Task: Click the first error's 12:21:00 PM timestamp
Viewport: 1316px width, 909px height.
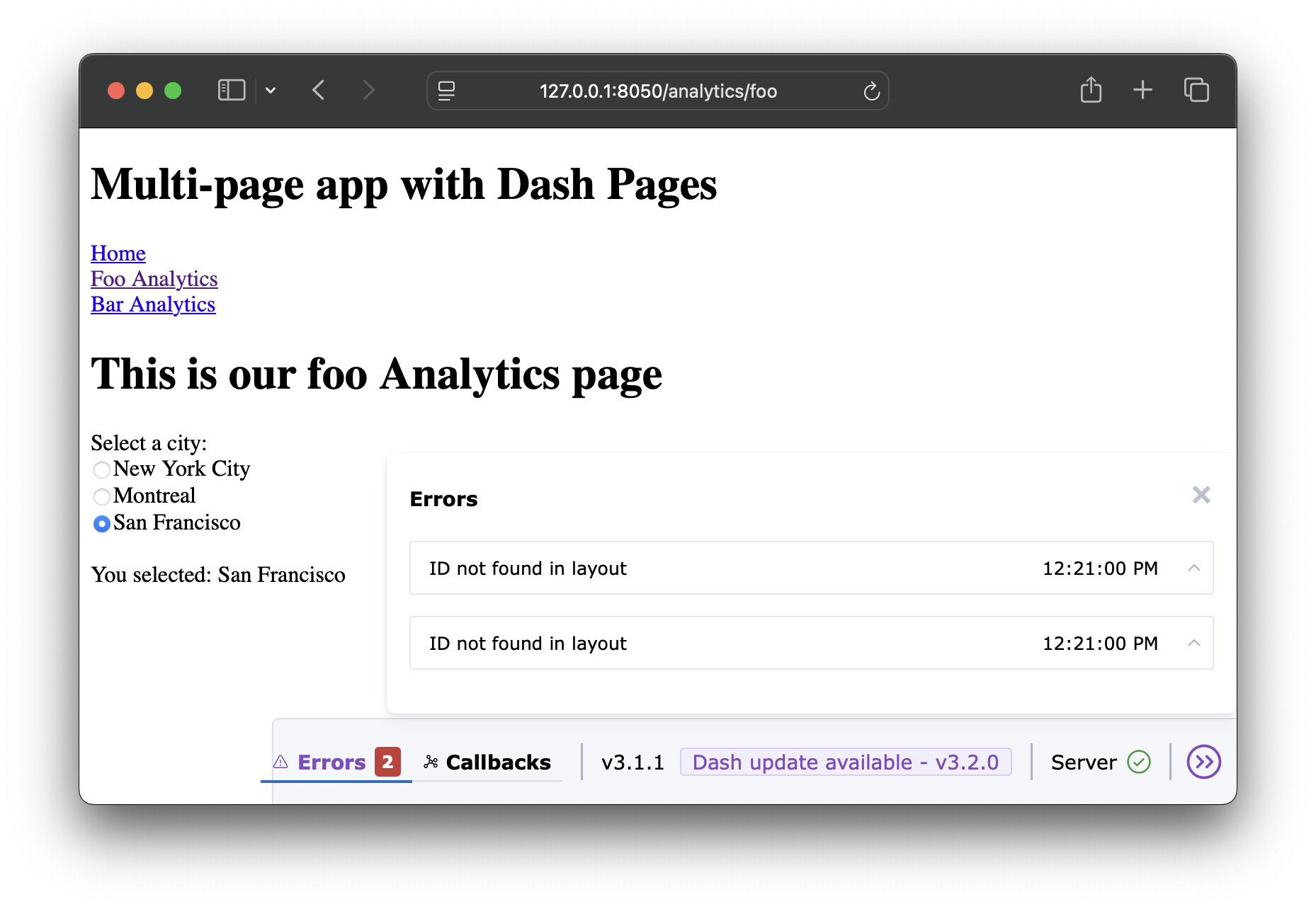Action: [x=1100, y=568]
